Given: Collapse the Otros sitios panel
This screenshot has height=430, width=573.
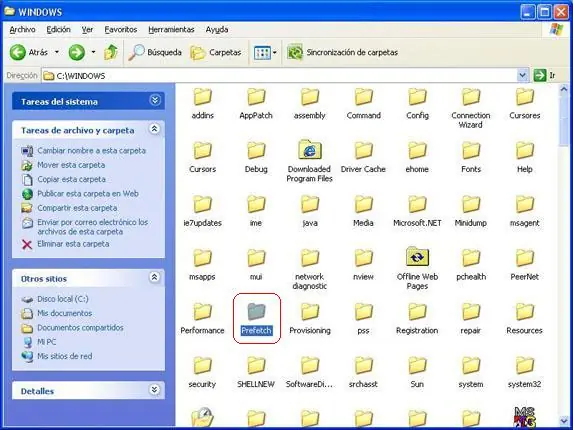Looking at the screenshot, I should [x=155, y=277].
